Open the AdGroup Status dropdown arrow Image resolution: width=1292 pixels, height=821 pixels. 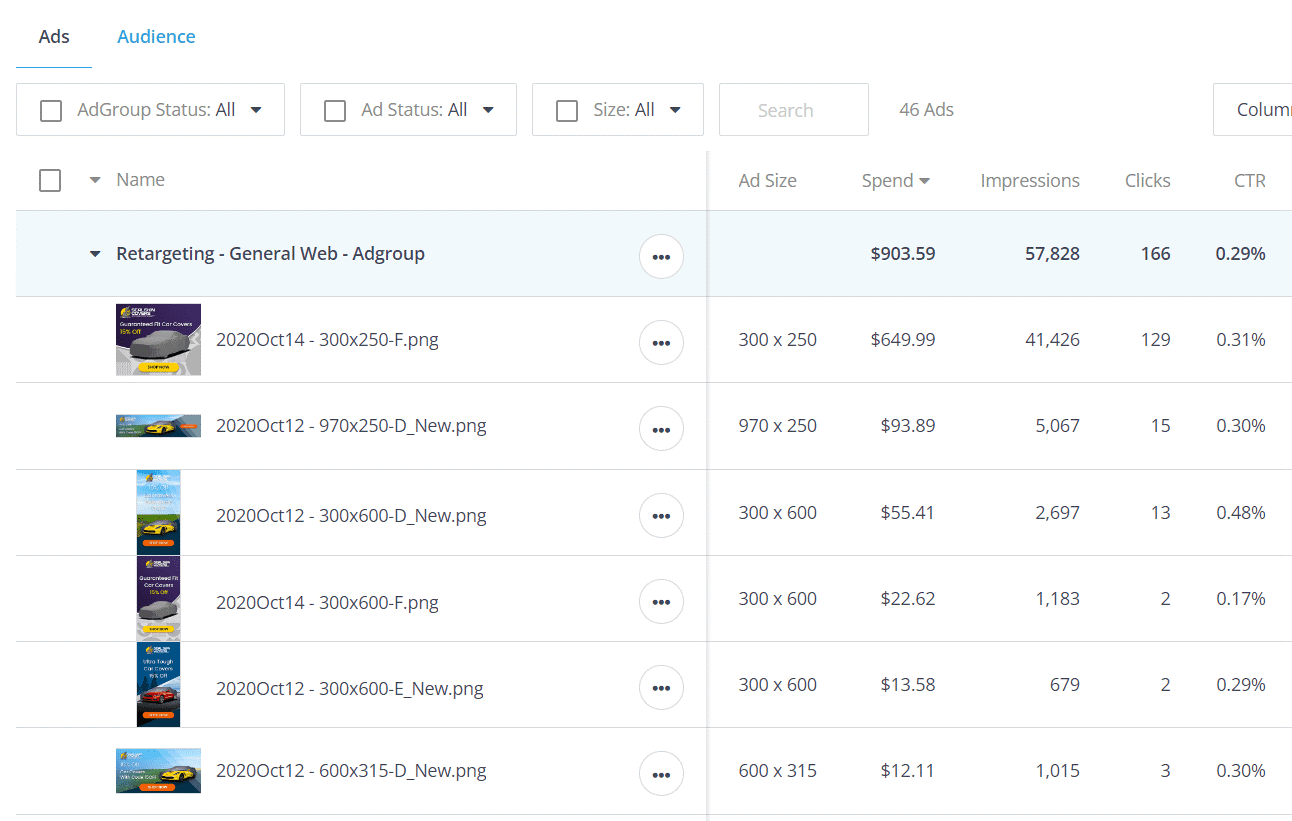(x=256, y=110)
